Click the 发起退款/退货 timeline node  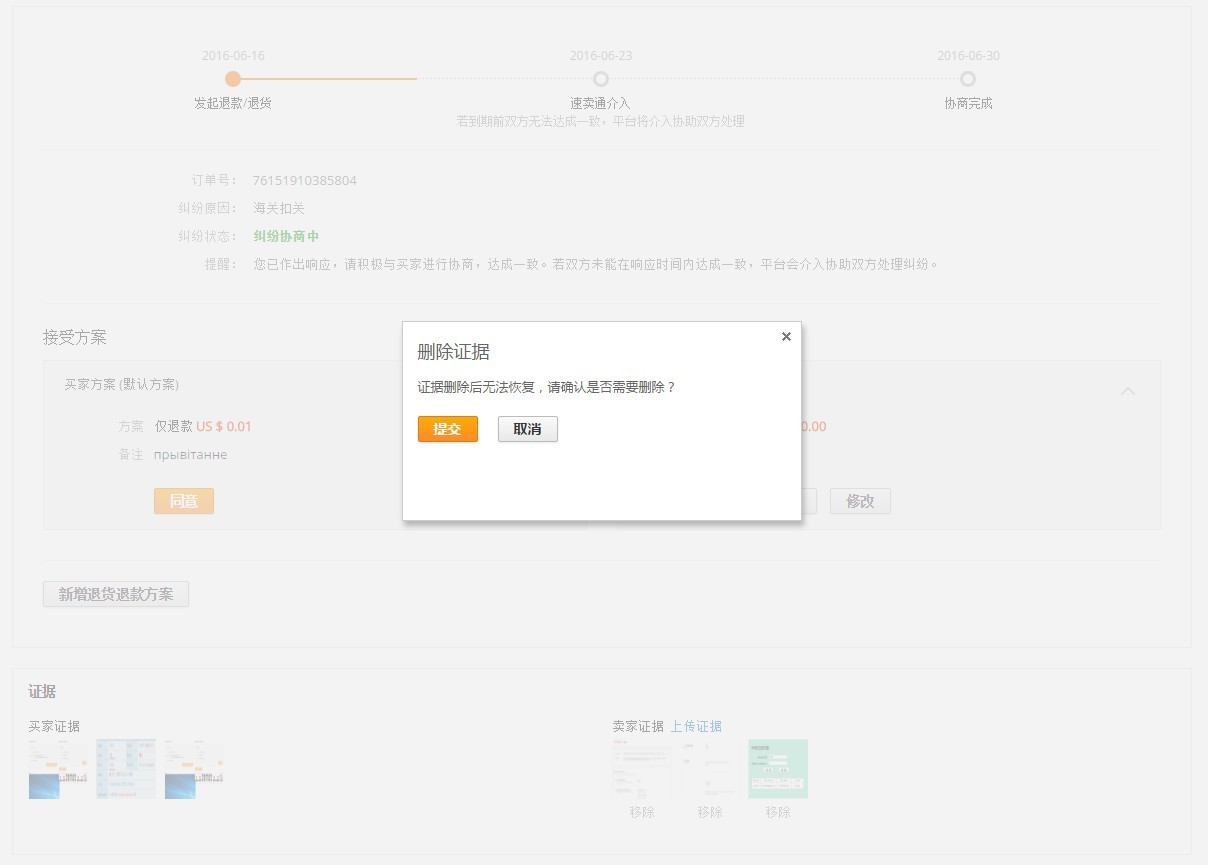tap(233, 78)
